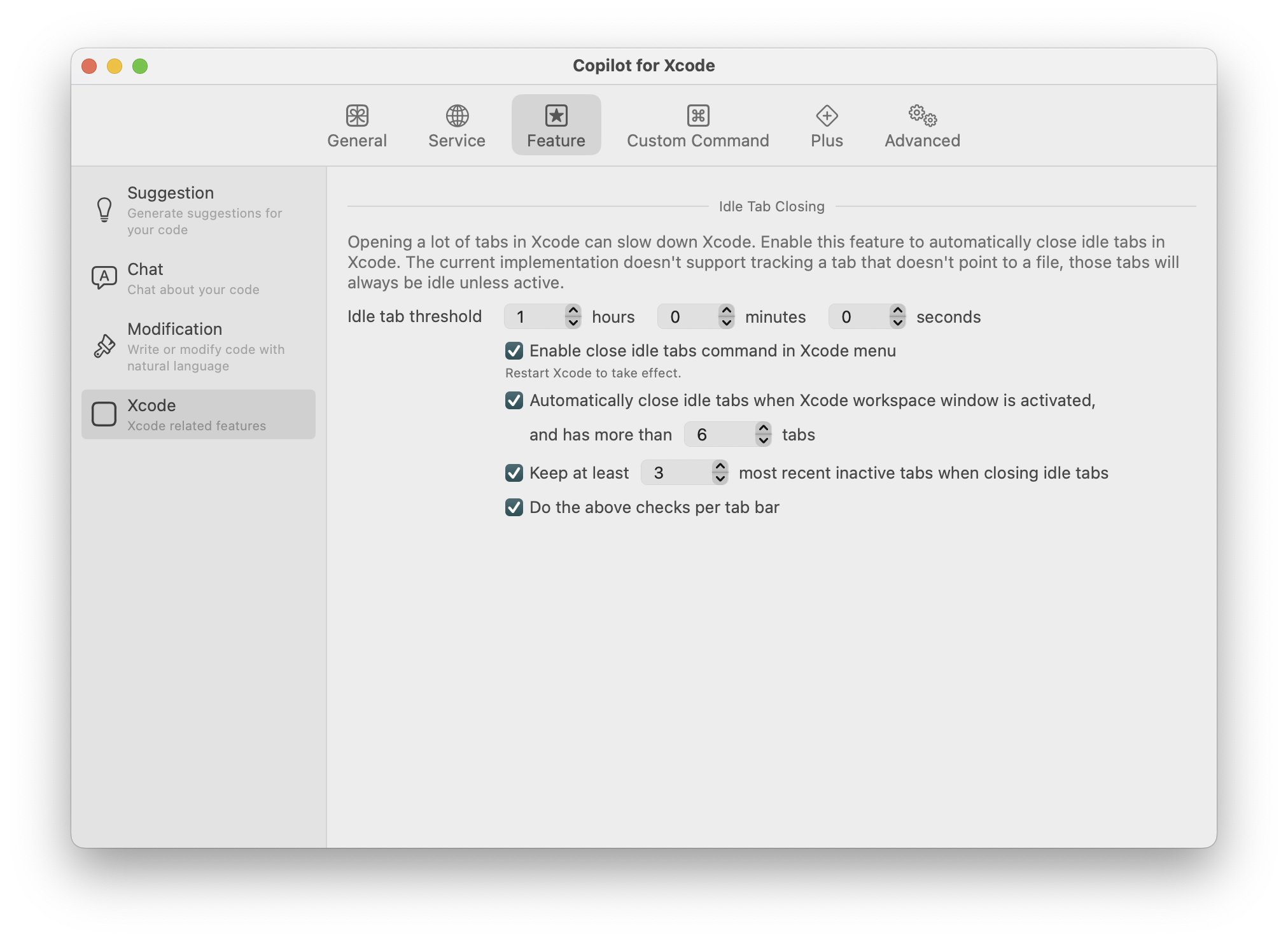The height and width of the screenshot is (942, 1288).
Task: Increment the hours stepper for idle tab threshold
Action: [x=573, y=312]
